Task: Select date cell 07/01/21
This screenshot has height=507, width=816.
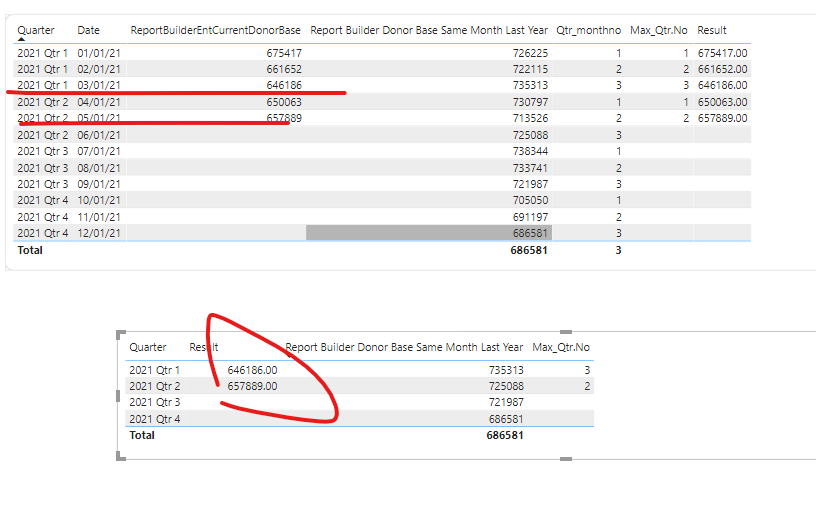Action: 99,151
